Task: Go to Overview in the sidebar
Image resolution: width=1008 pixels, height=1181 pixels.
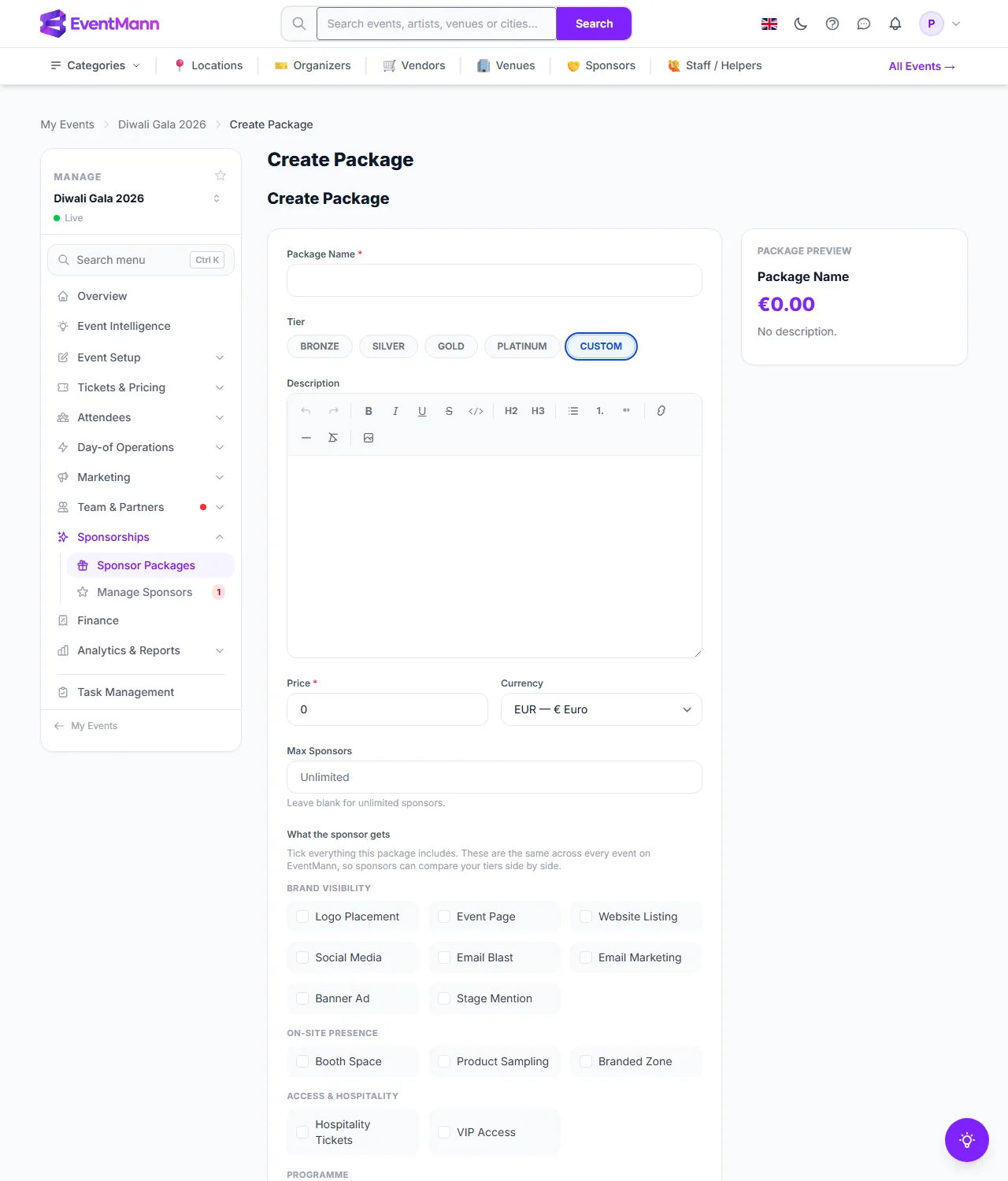Action: pos(141,296)
